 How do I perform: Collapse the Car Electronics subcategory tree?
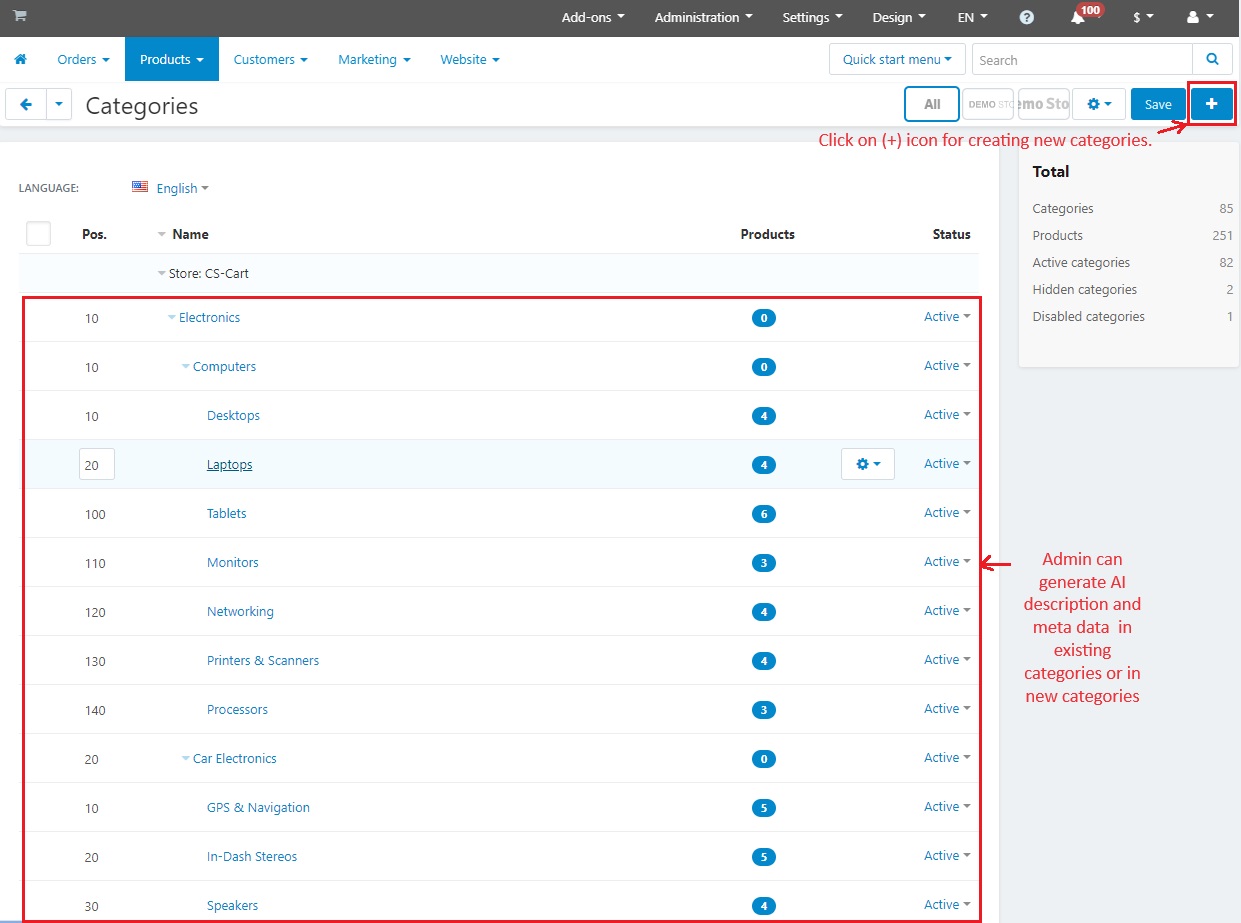point(186,759)
